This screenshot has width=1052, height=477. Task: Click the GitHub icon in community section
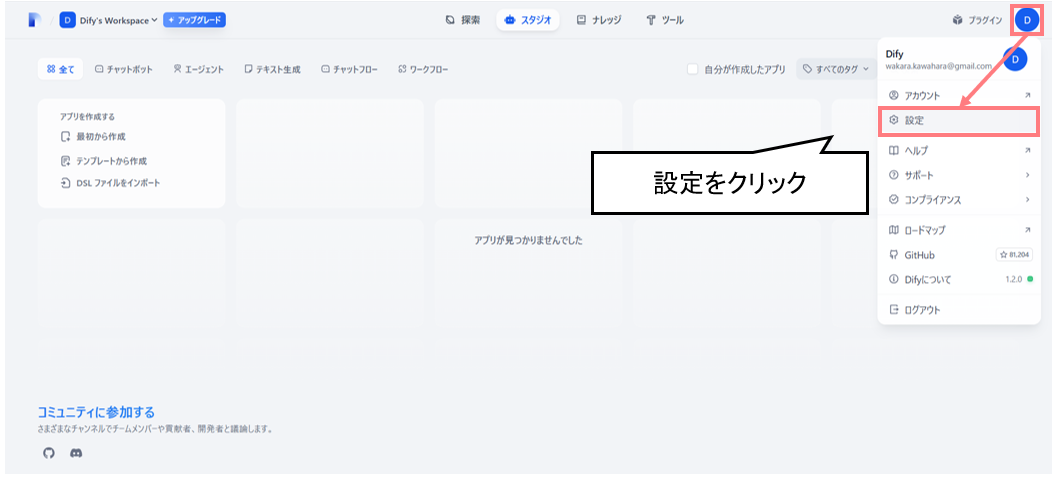48,453
